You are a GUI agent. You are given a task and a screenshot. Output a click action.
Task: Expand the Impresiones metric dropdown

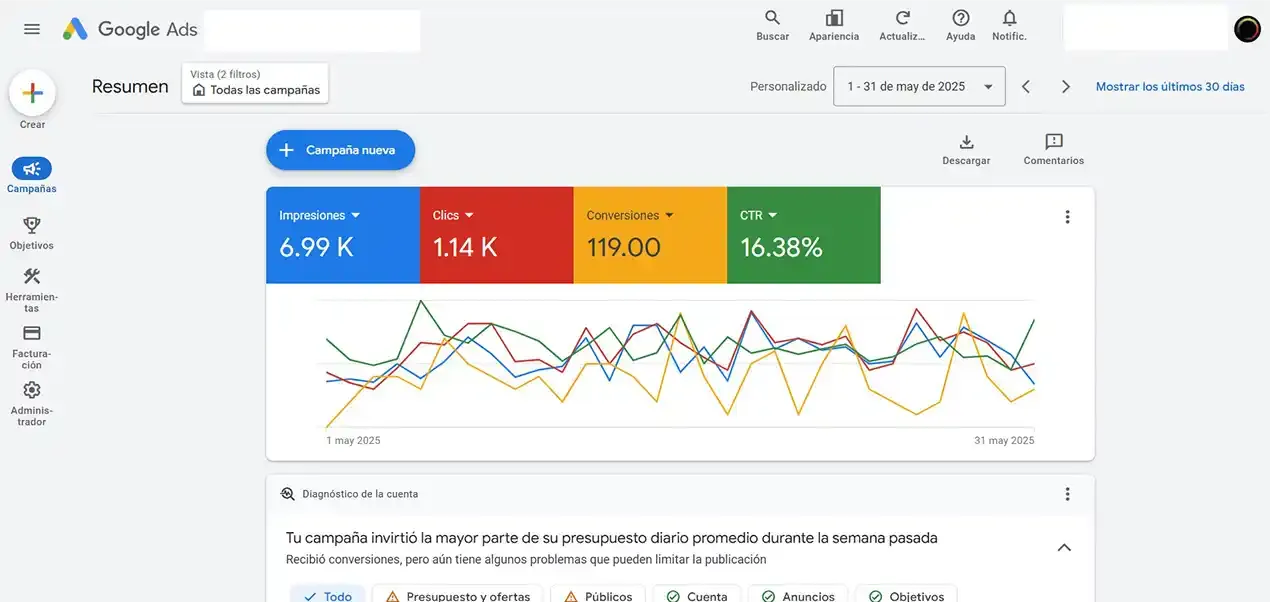click(x=355, y=215)
